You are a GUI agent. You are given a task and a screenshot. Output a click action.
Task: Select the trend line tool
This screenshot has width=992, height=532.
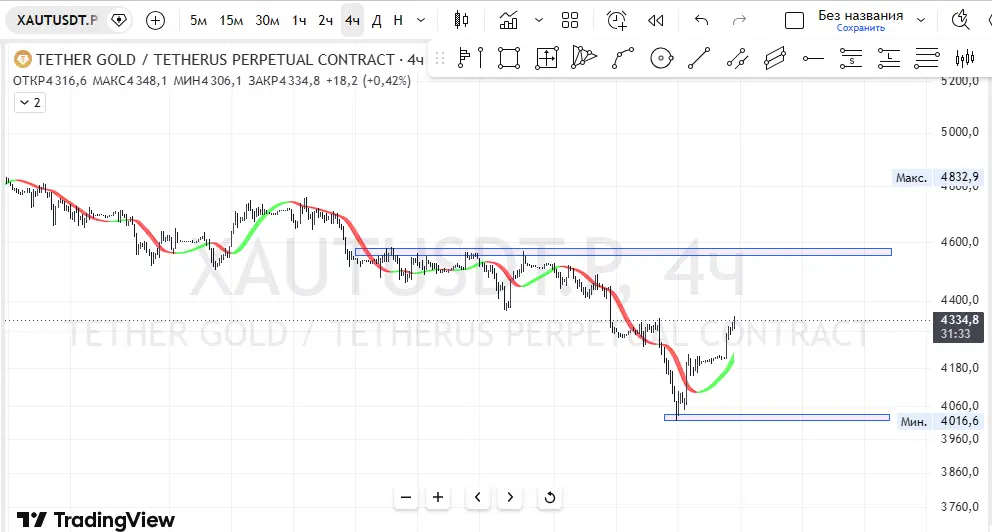(x=699, y=58)
